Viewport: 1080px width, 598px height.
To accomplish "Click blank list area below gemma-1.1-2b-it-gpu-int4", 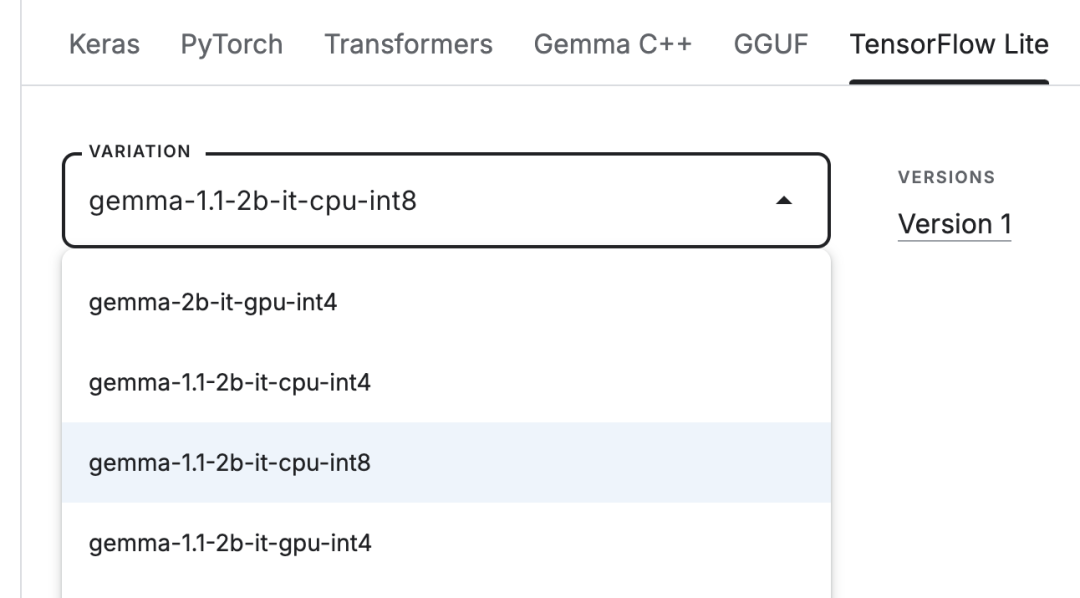I will tap(446, 590).
